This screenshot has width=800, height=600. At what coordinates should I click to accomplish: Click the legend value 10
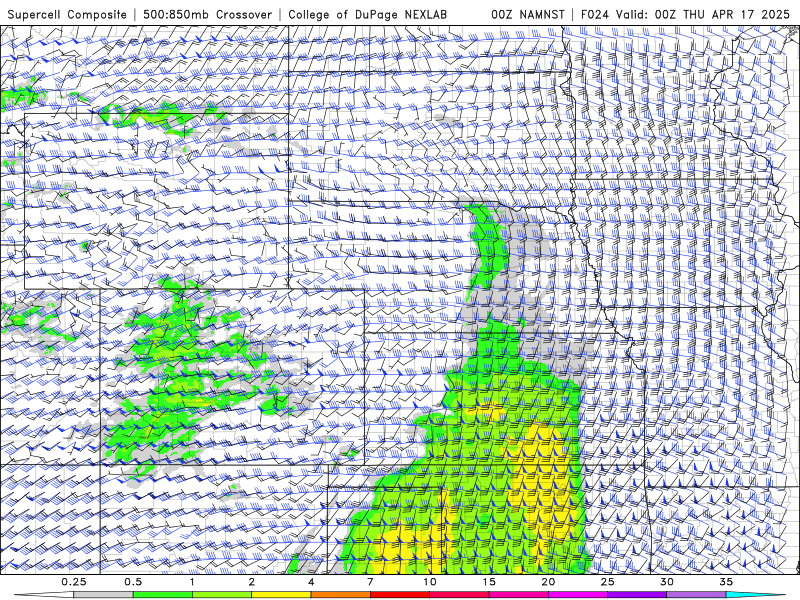click(430, 582)
